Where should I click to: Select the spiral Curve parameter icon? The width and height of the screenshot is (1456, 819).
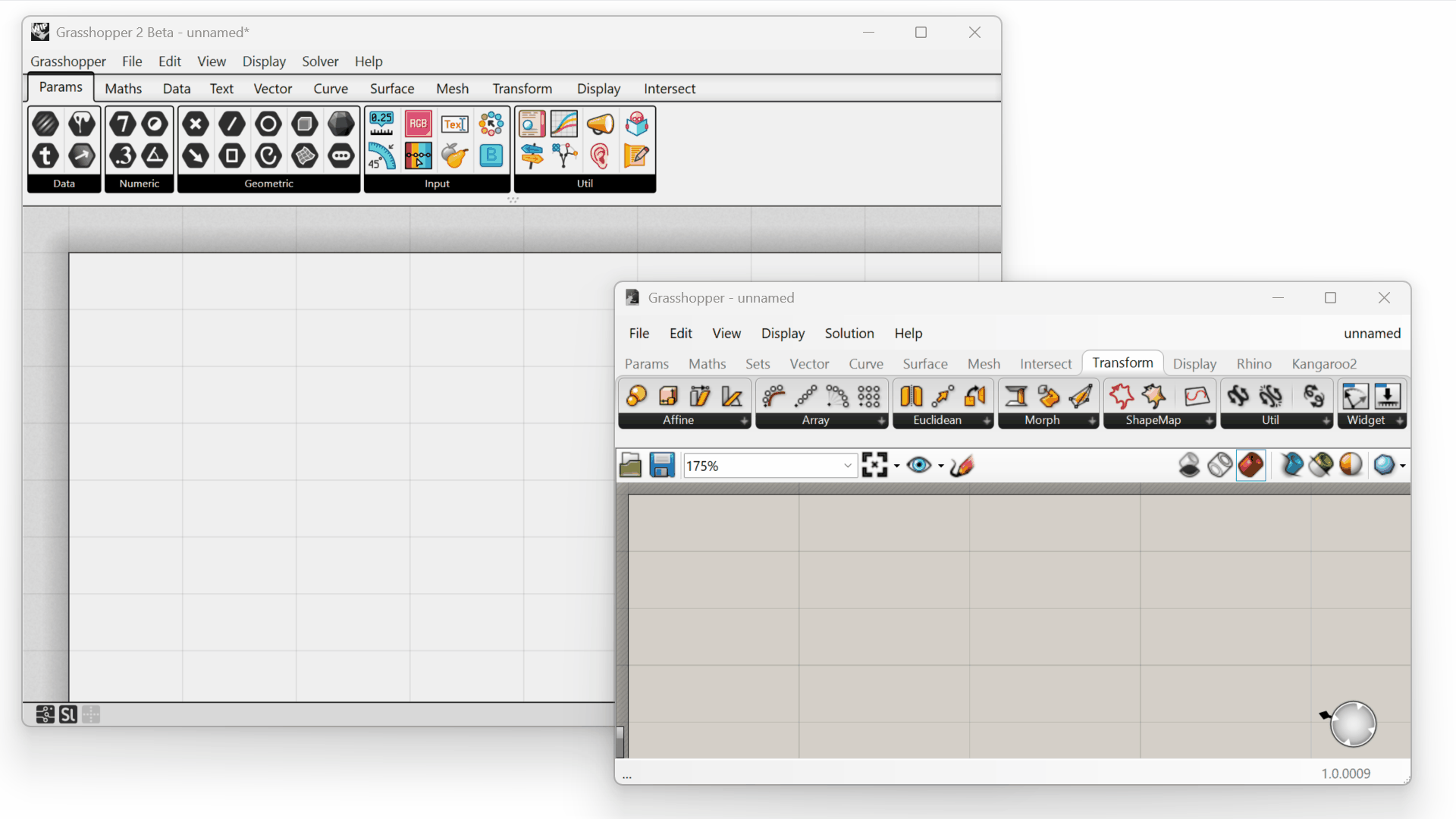(x=268, y=156)
